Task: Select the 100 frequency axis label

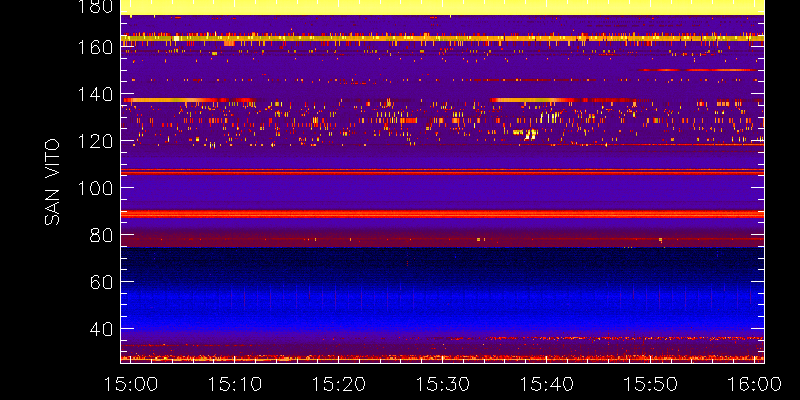Action: (x=94, y=188)
